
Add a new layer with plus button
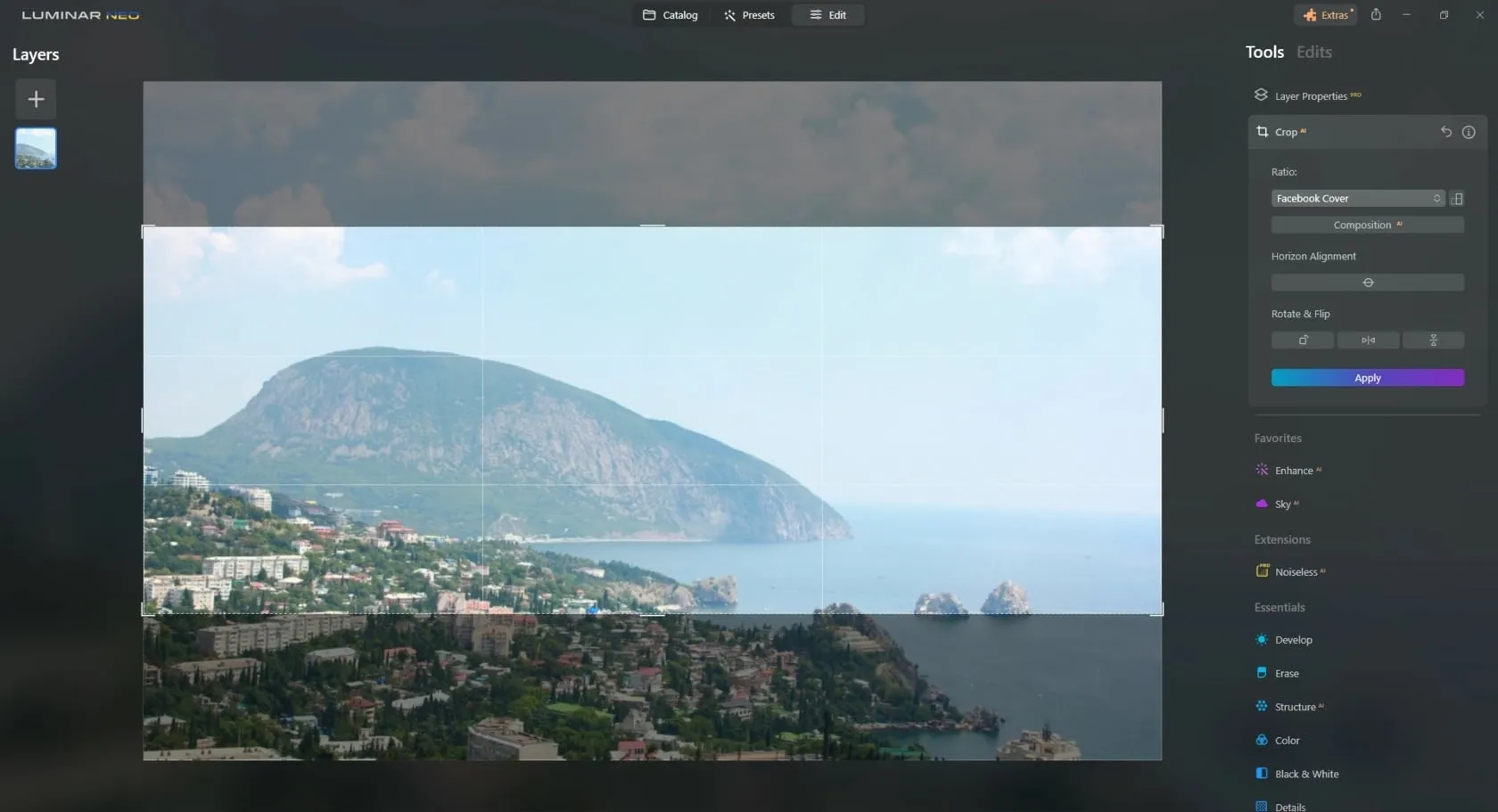pos(36,99)
